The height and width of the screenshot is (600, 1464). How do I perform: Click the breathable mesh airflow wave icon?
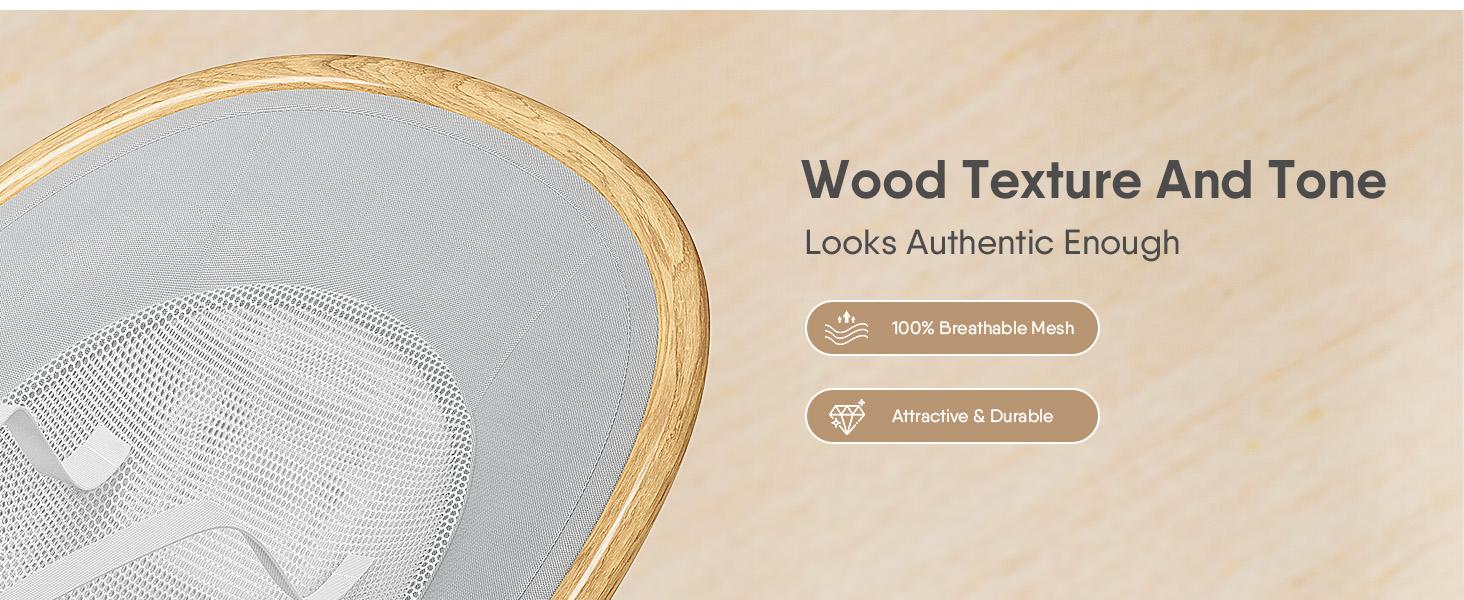846,328
